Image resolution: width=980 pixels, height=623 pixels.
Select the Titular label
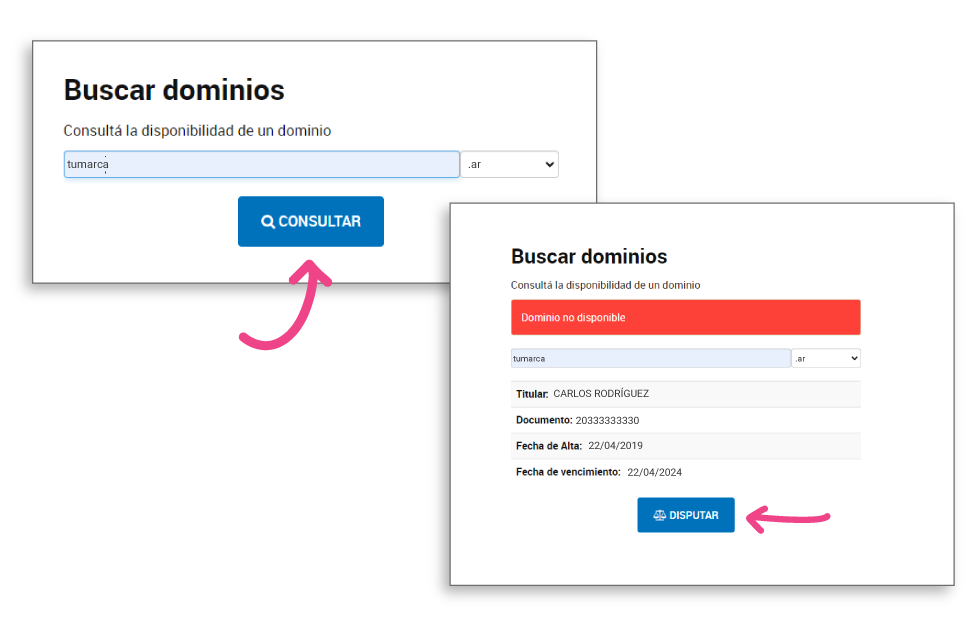(532, 394)
